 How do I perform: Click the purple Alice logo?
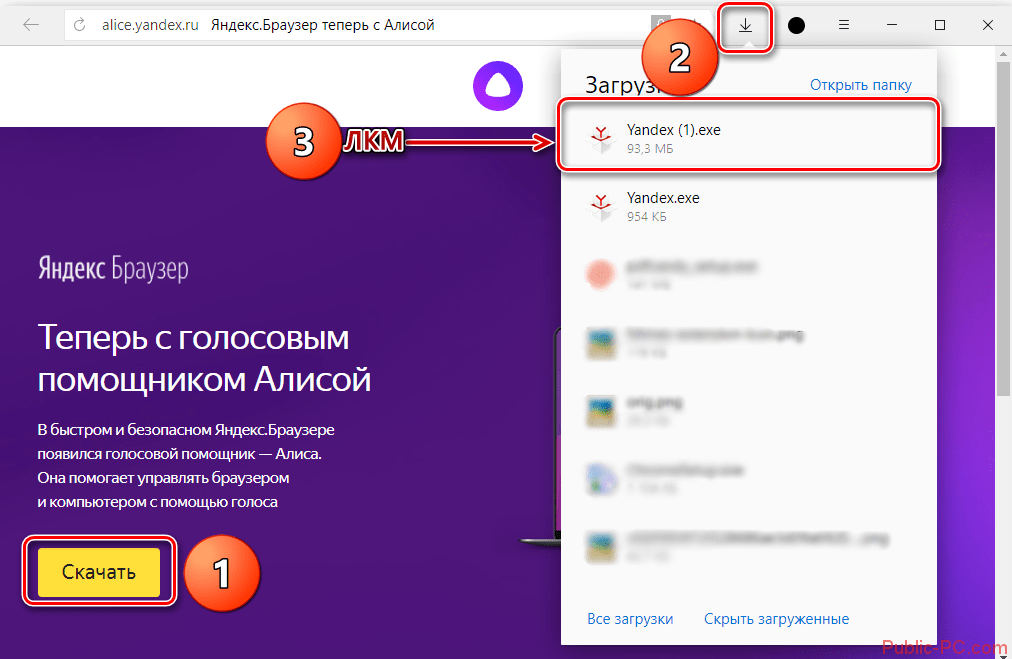click(x=498, y=85)
